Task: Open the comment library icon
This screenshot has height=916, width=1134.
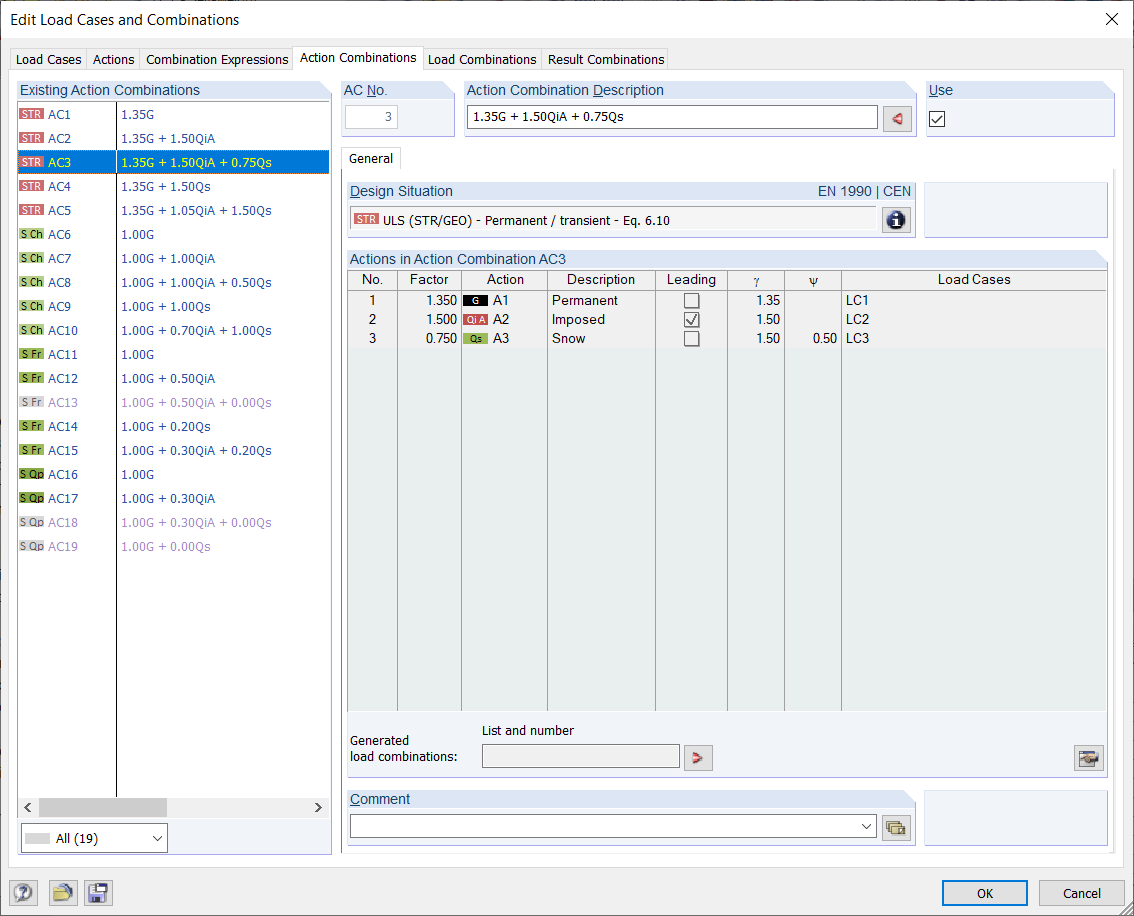Action: (x=895, y=828)
